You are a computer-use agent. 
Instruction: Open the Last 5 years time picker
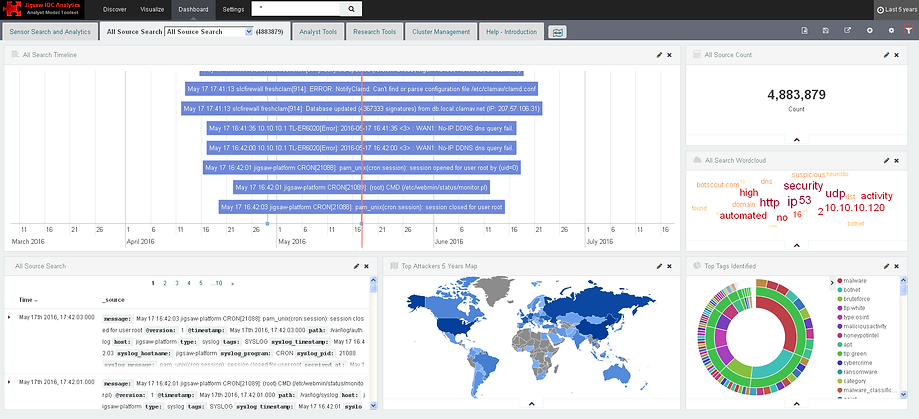tap(897, 9)
